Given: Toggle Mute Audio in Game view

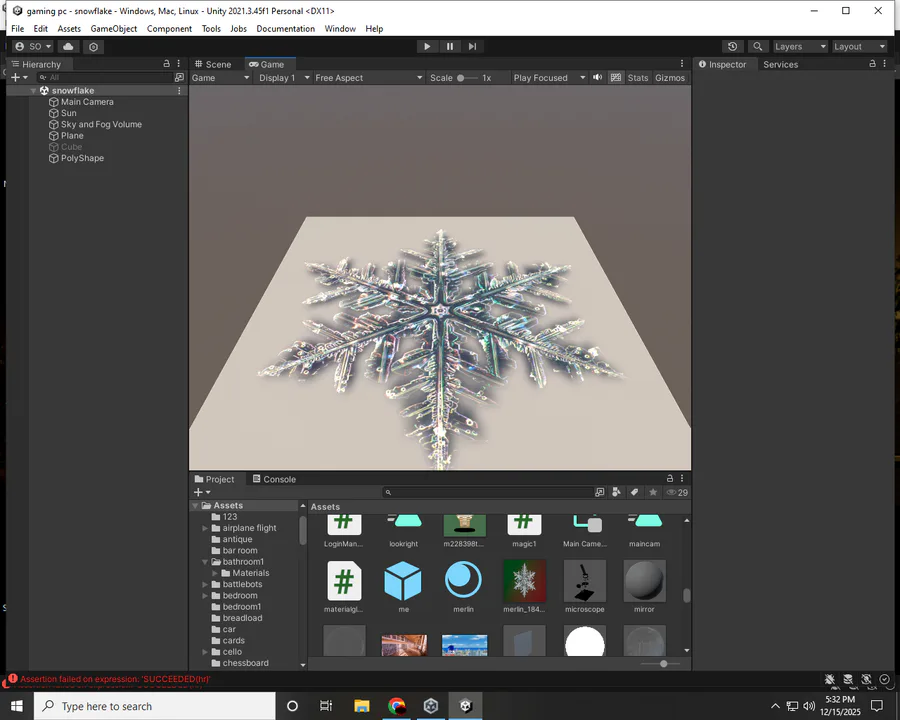Looking at the screenshot, I should point(598,78).
